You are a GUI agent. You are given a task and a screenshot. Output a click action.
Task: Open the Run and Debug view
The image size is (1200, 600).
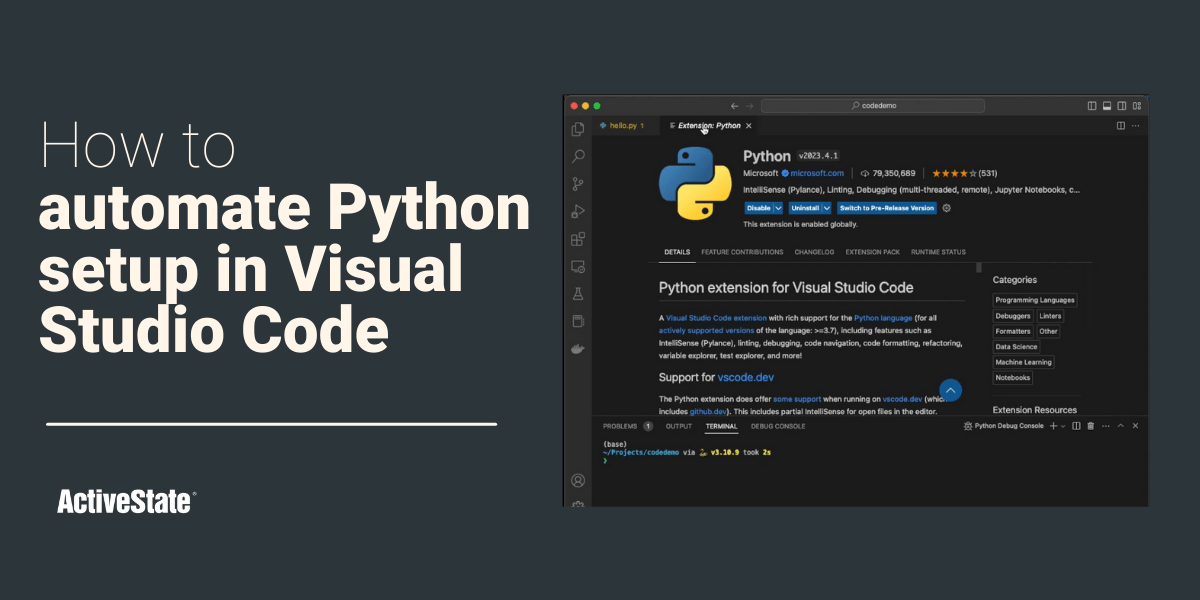pos(577,211)
